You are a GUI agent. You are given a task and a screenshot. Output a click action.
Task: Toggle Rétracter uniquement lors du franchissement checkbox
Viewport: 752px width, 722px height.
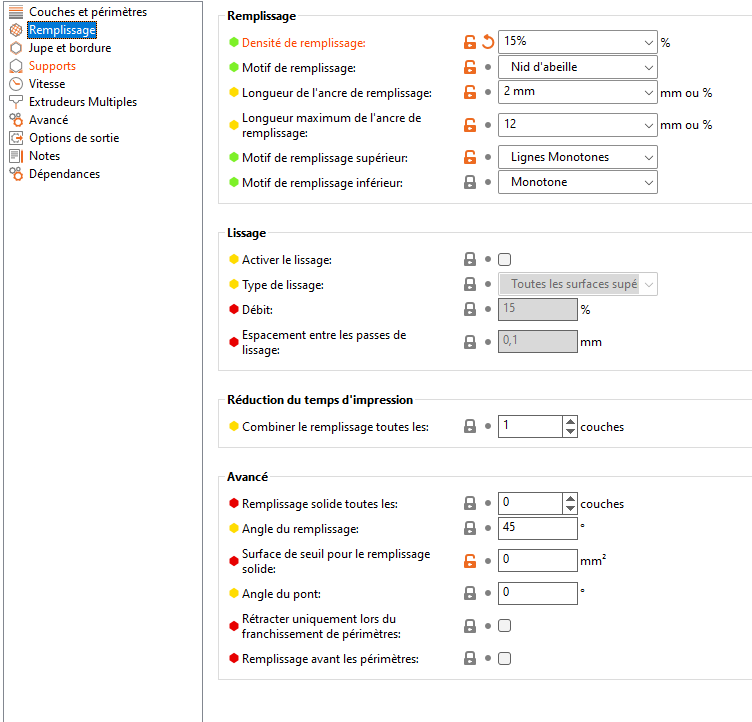505,626
